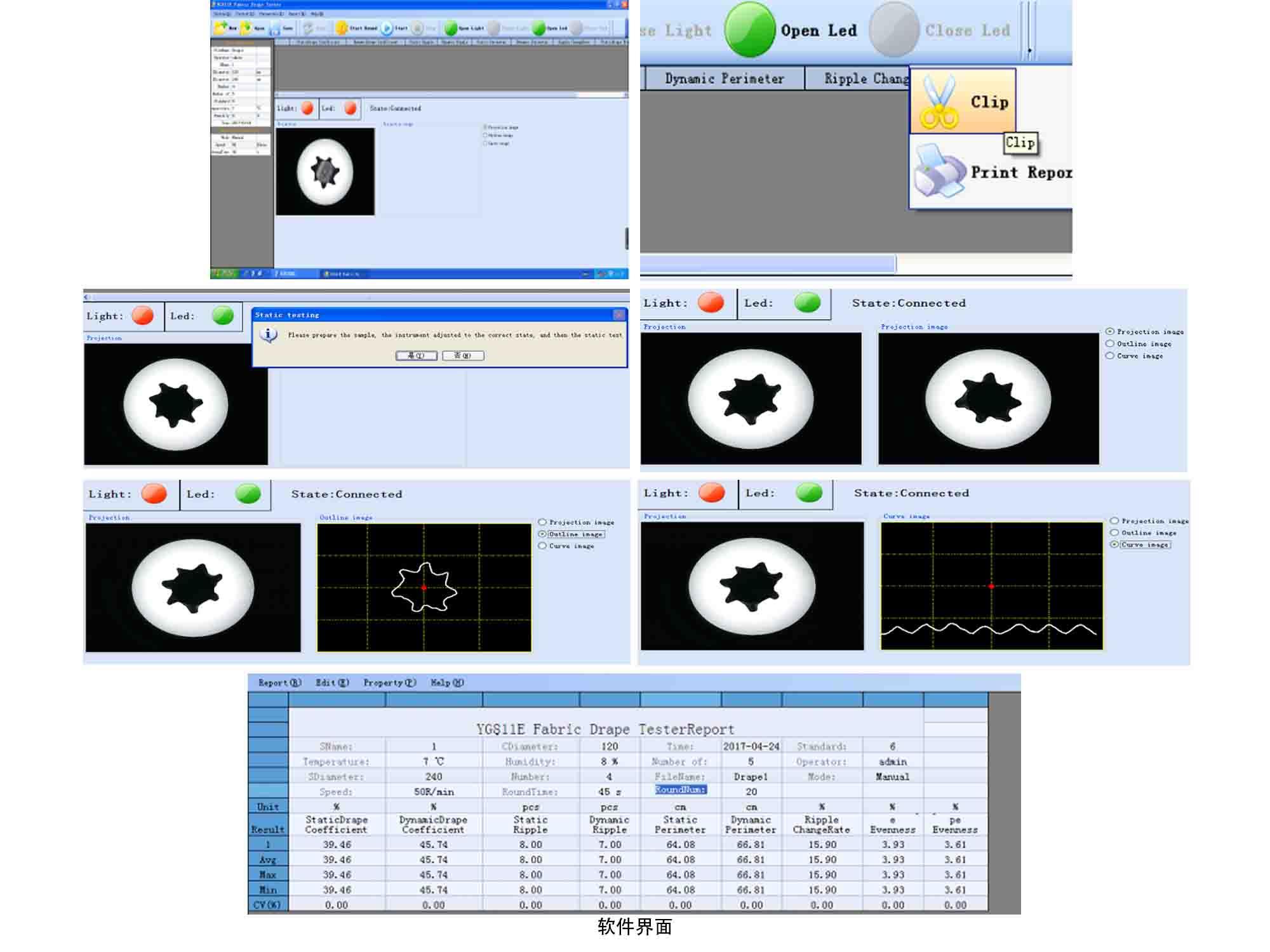Image resolution: width=1270 pixels, height=952 pixels.
Task: Confirm Static testing dialog with Yes button
Action: (x=416, y=355)
